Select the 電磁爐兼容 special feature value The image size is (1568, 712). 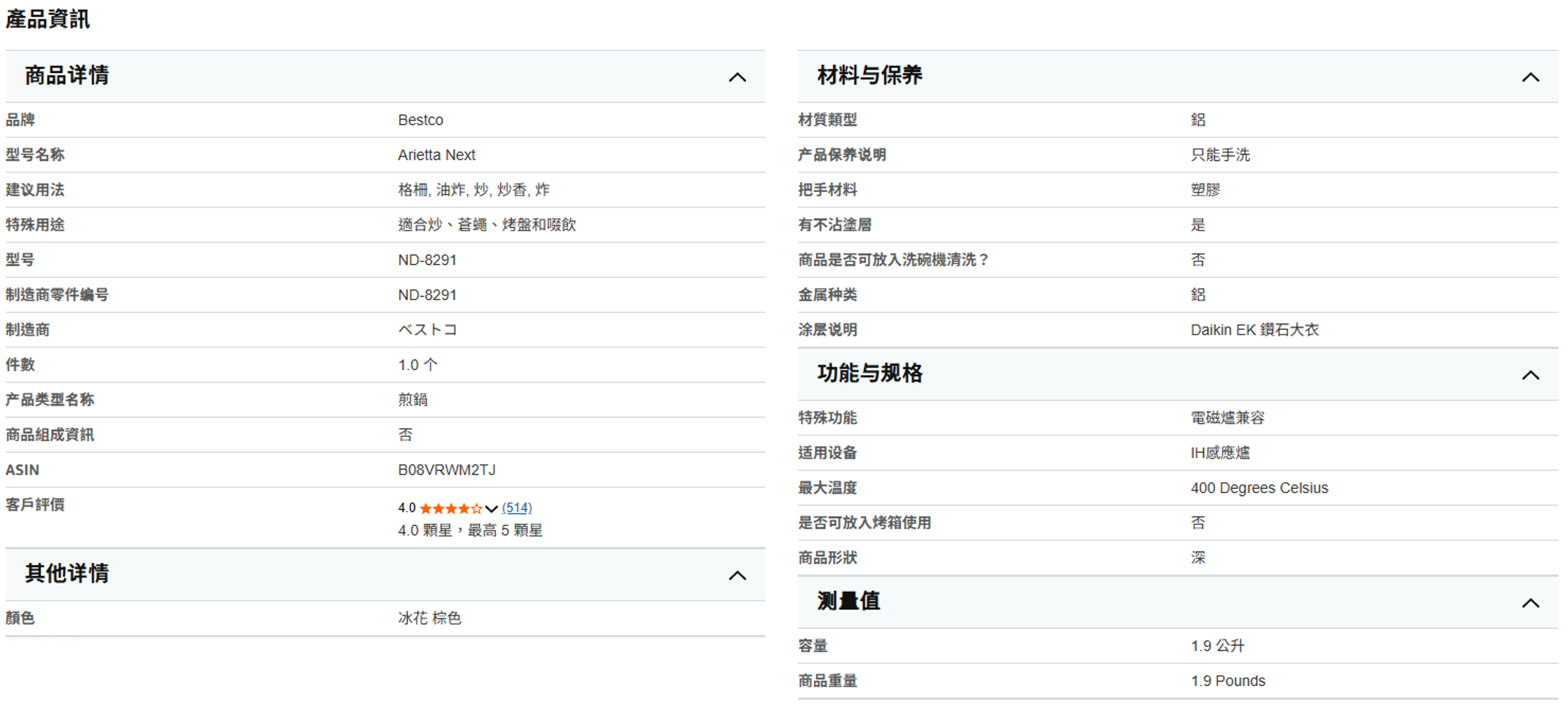pos(1228,418)
